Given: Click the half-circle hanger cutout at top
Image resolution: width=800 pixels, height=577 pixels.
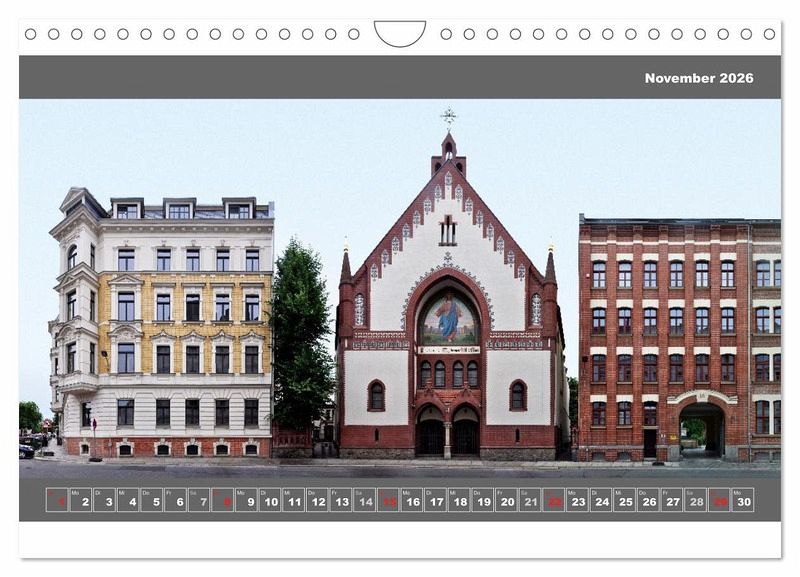Looking at the screenshot, I should (400, 34).
